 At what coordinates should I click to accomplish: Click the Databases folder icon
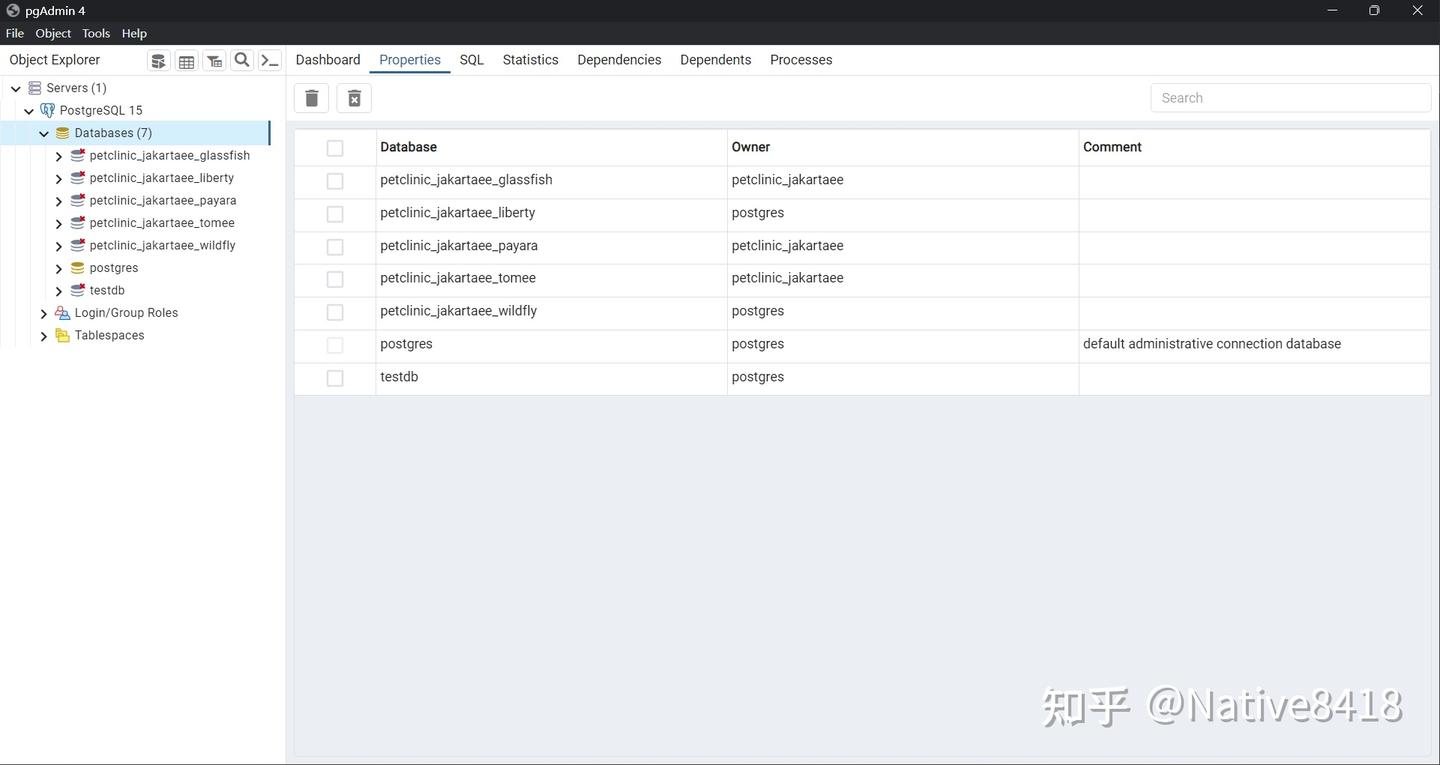click(62, 133)
